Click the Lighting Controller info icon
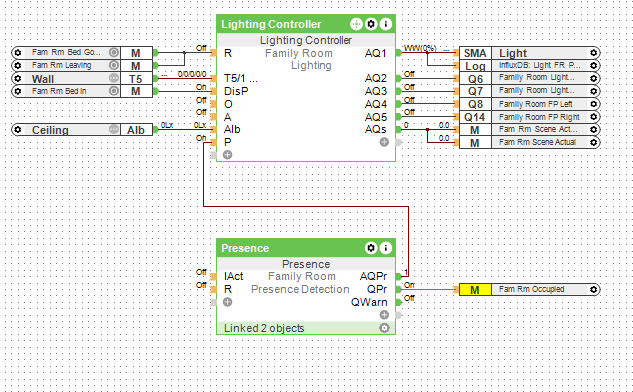 click(x=386, y=24)
